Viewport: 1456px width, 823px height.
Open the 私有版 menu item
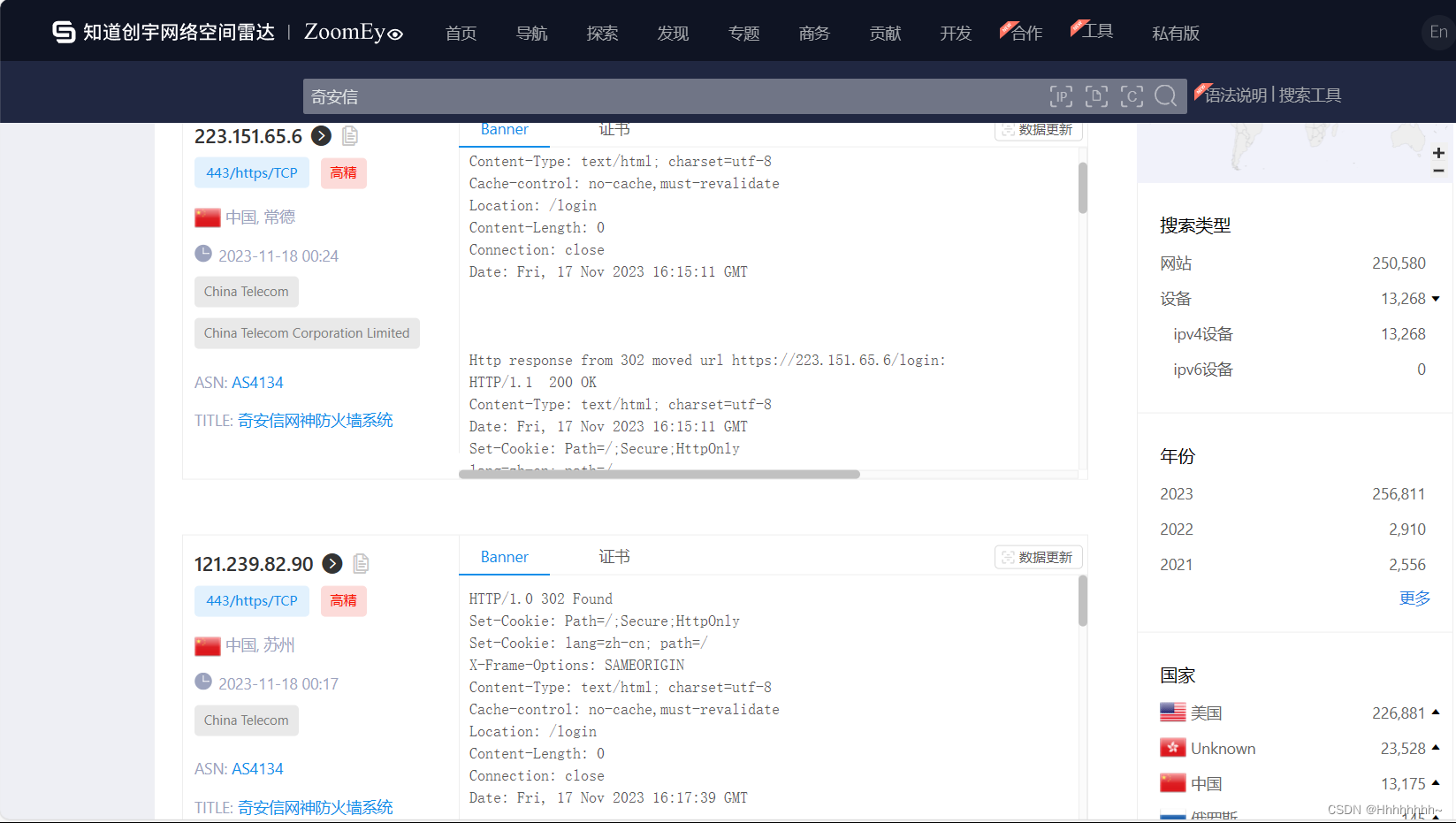(1176, 33)
